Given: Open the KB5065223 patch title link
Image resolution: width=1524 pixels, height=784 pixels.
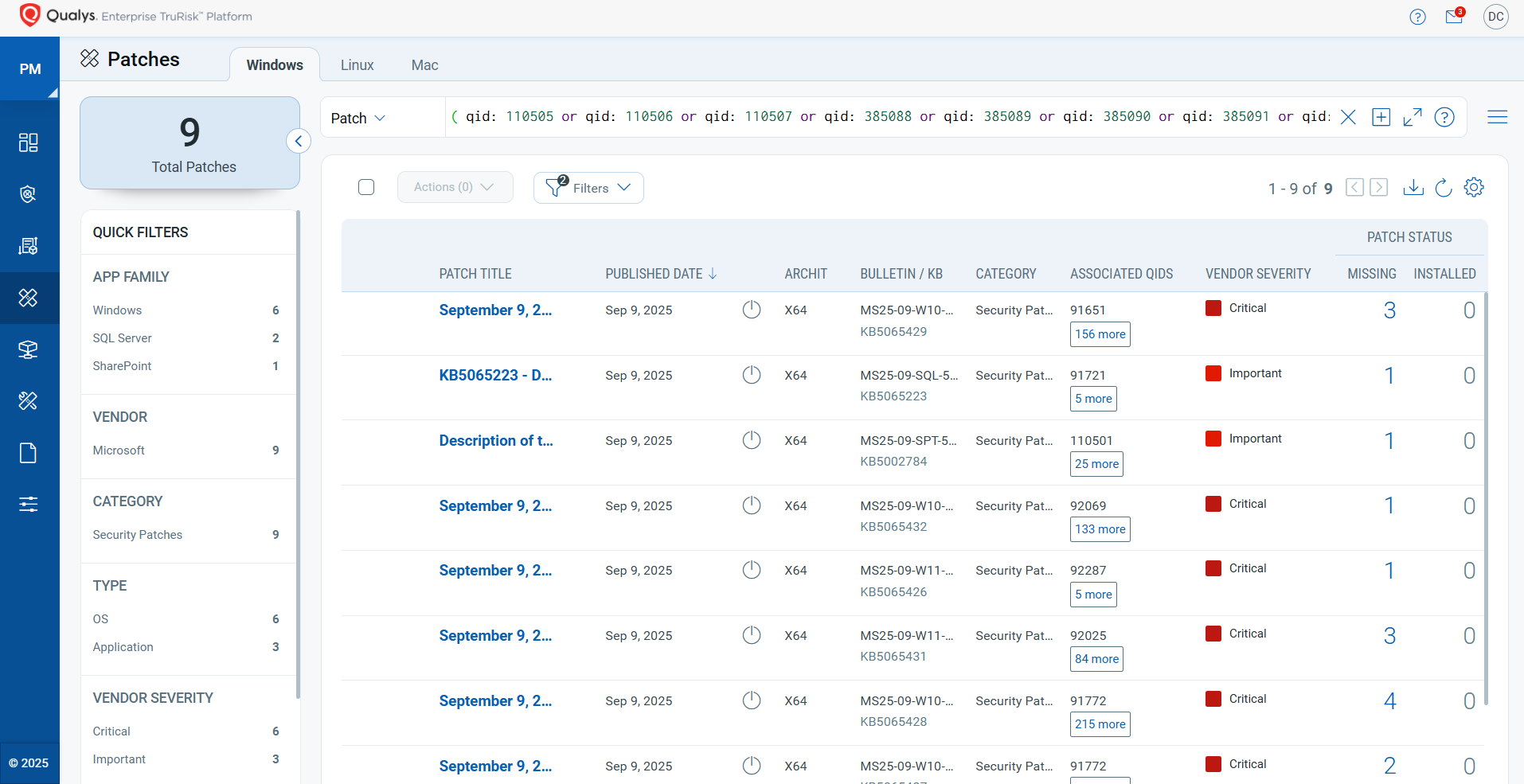Looking at the screenshot, I should click(x=495, y=376).
